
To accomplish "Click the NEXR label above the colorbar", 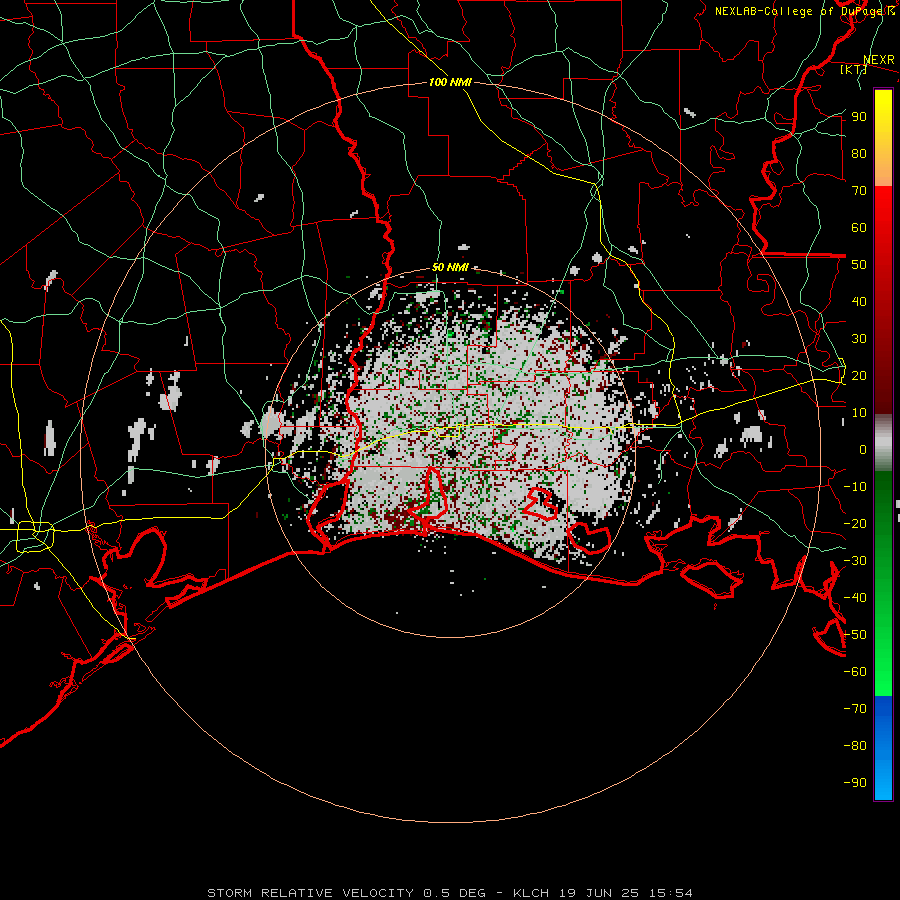I will tap(879, 60).
